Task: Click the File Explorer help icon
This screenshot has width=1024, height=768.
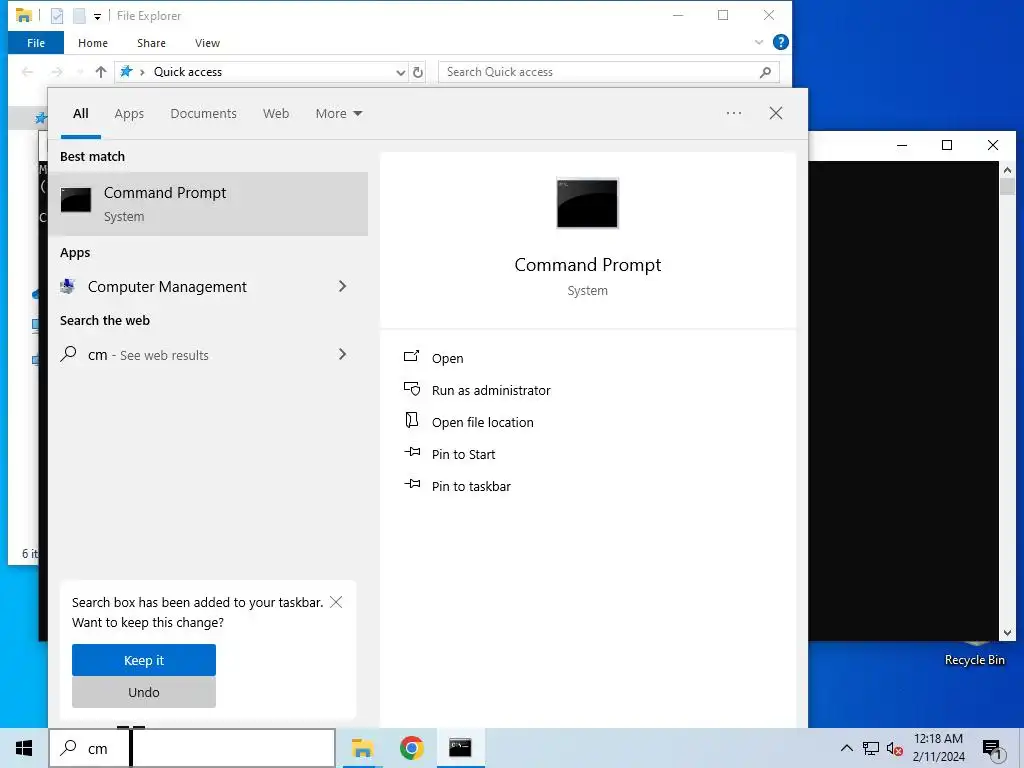Action: click(x=780, y=42)
